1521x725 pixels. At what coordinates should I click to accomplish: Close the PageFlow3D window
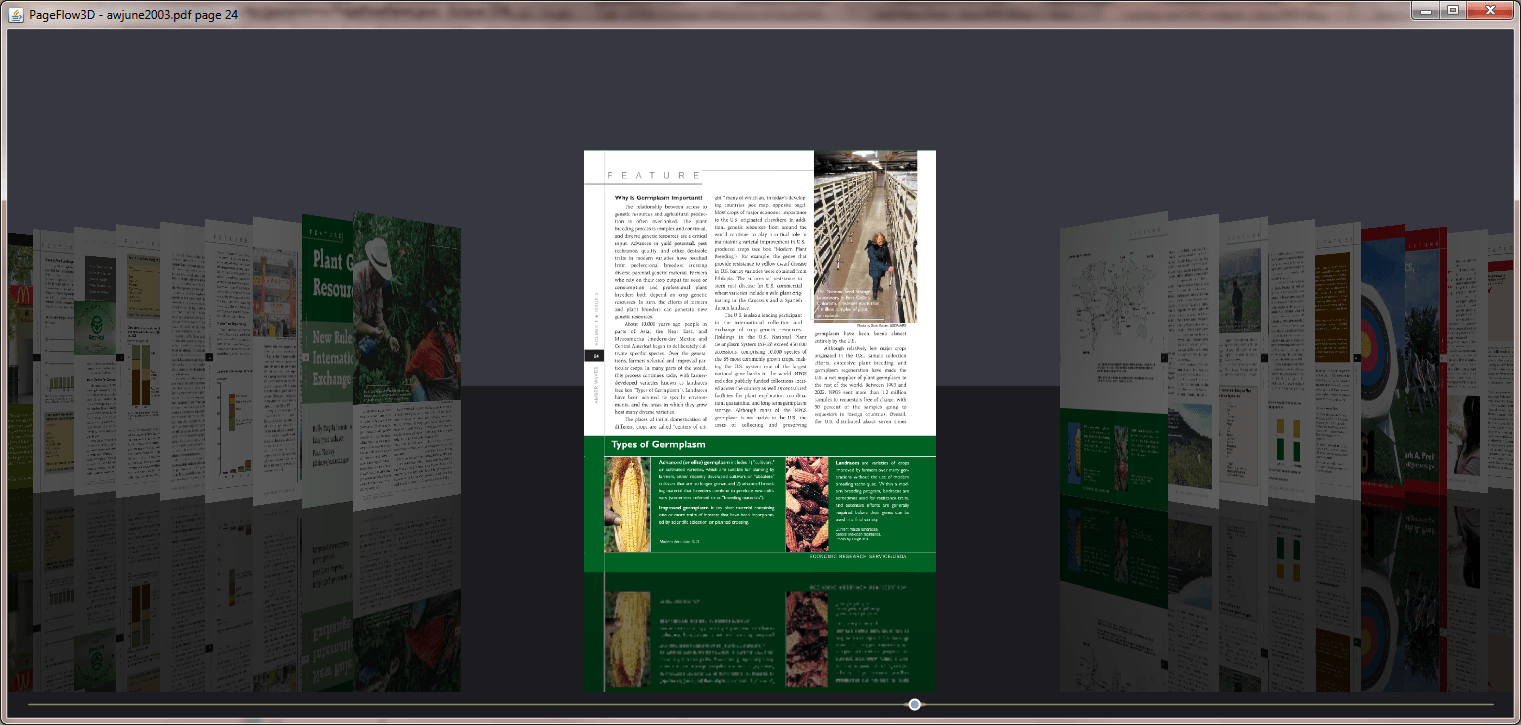[1490, 10]
